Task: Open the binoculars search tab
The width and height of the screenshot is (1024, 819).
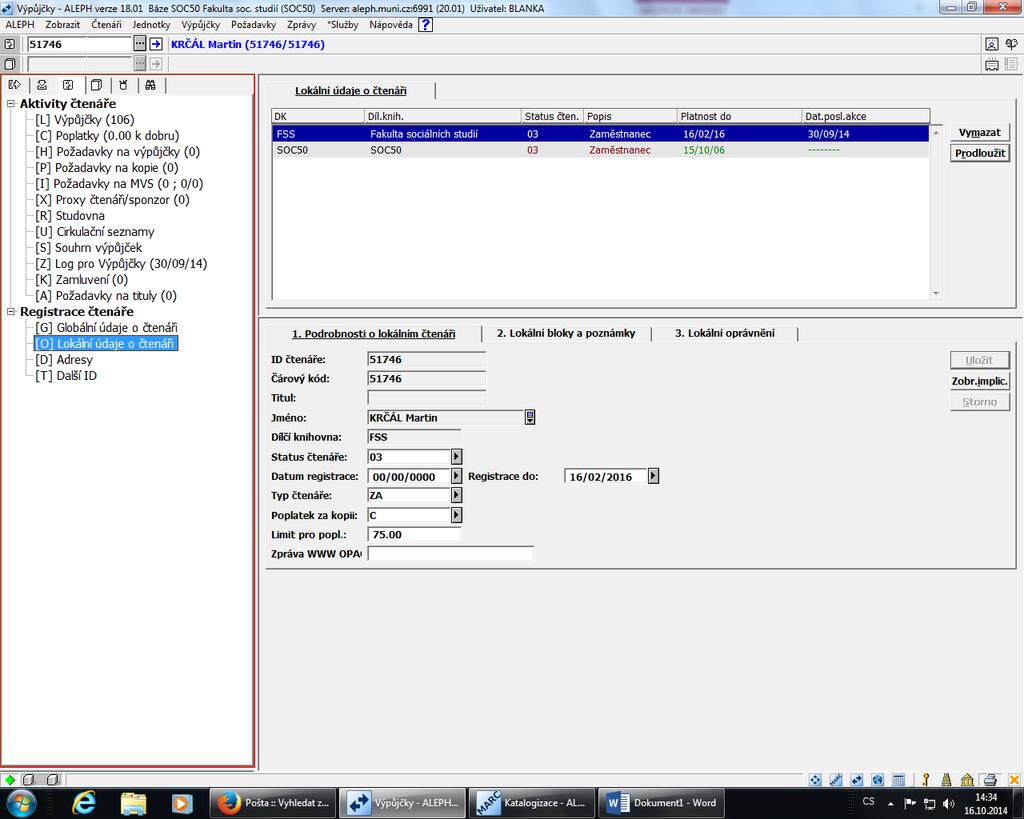Action: (x=150, y=85)
